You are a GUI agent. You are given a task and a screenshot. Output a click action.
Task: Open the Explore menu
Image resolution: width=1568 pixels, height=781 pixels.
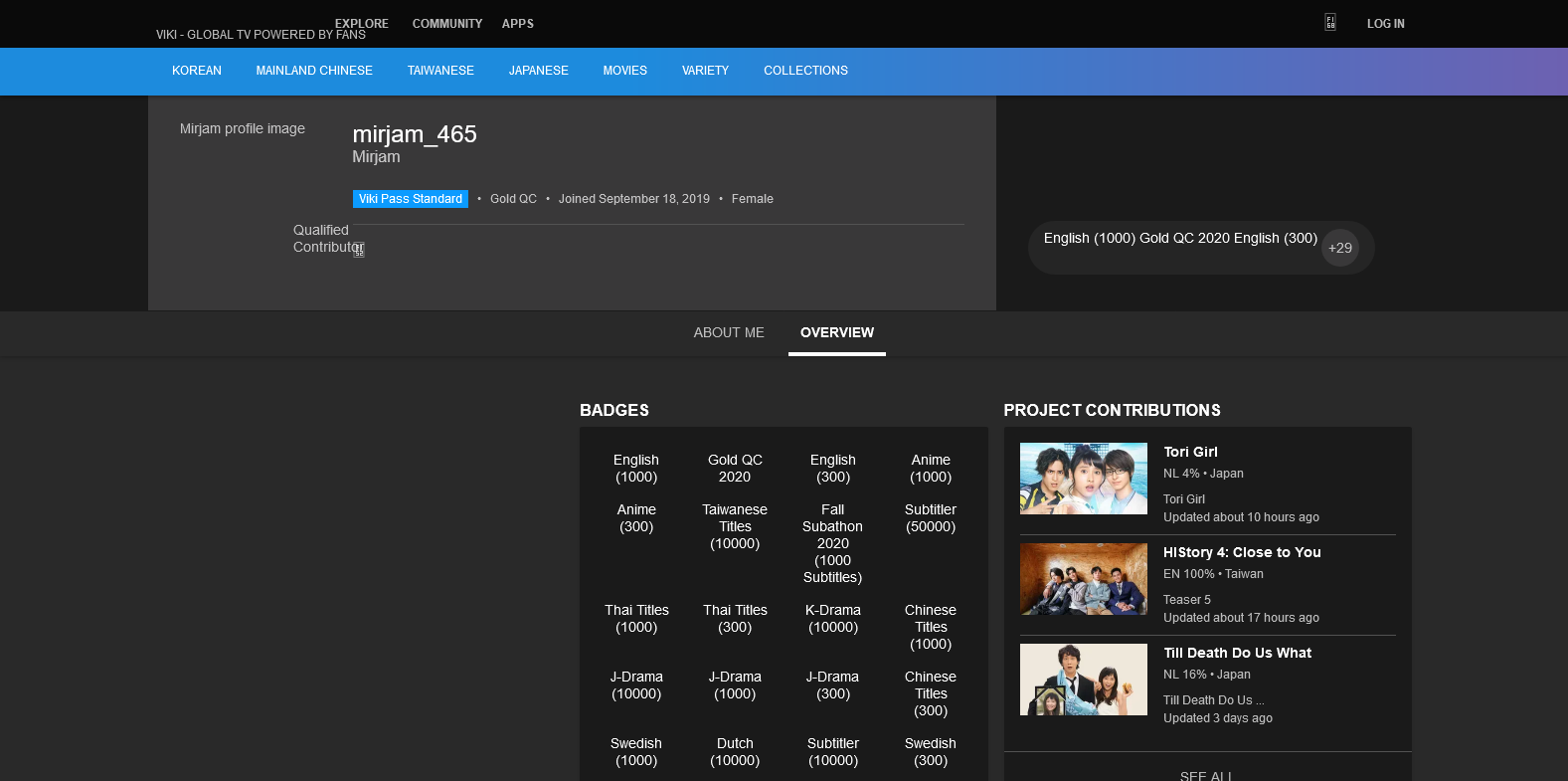362,24
